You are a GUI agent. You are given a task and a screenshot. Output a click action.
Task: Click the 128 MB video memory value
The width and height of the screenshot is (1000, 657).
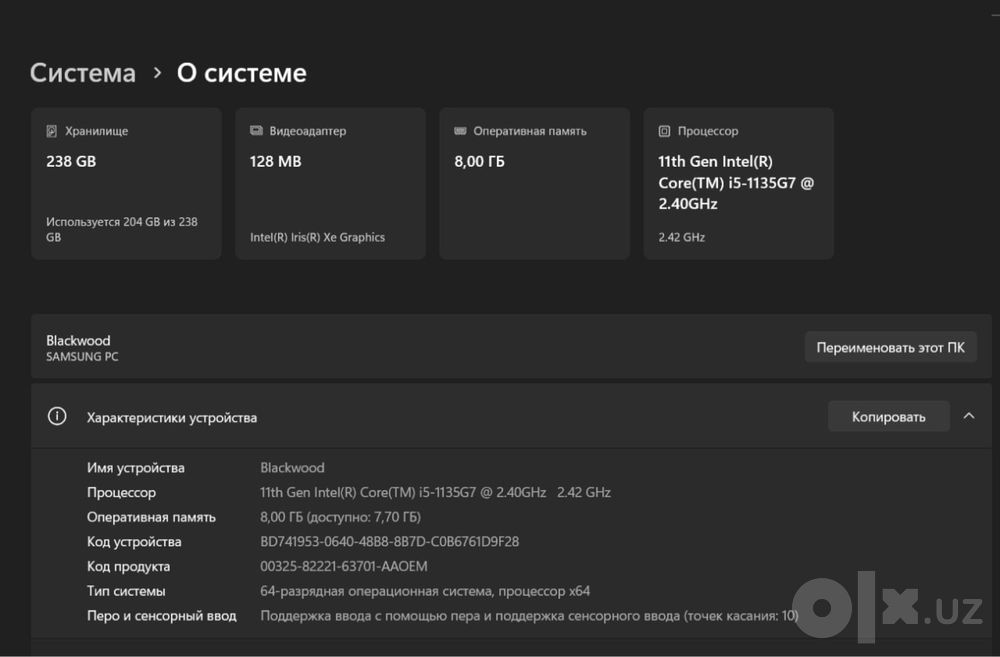click(x=276, y=161)
